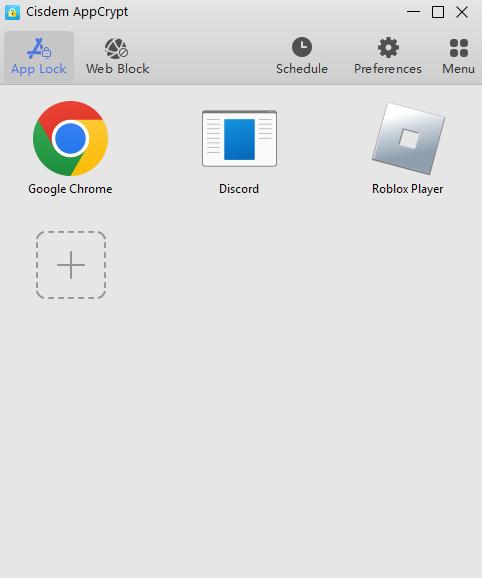Image resolution: width=482 pixels, height=578 pixels.
Task: Click the Preferences text label
Action: (388, 69)
